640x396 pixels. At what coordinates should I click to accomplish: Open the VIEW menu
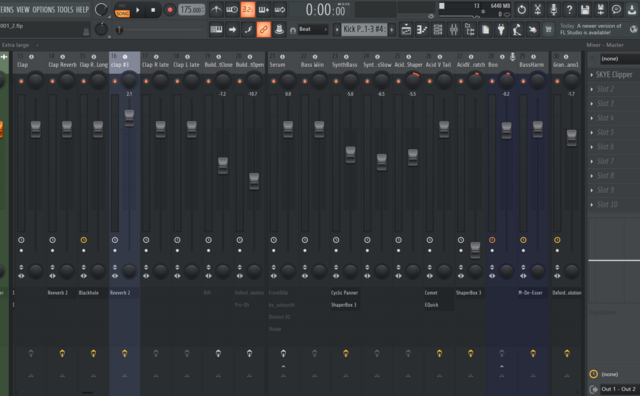[x=23, y=9]
